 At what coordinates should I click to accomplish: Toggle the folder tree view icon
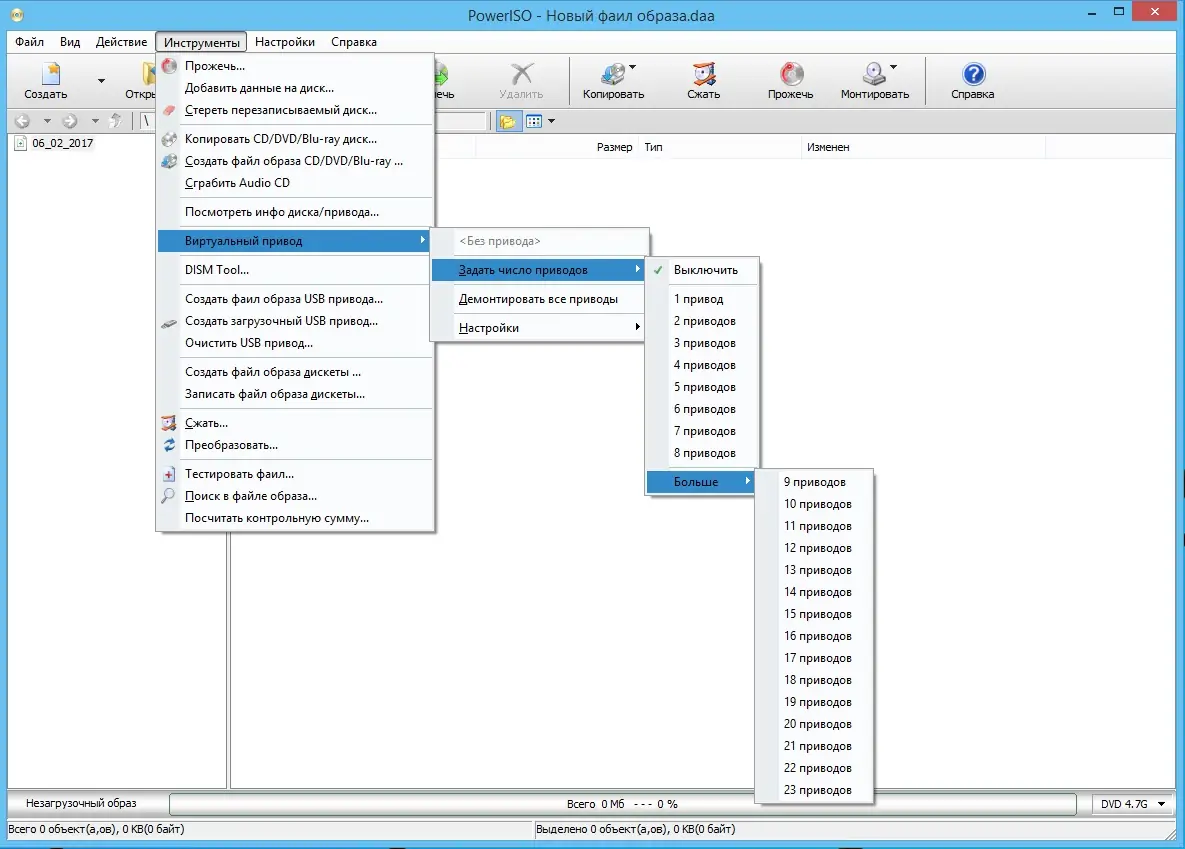coord(509,121)
